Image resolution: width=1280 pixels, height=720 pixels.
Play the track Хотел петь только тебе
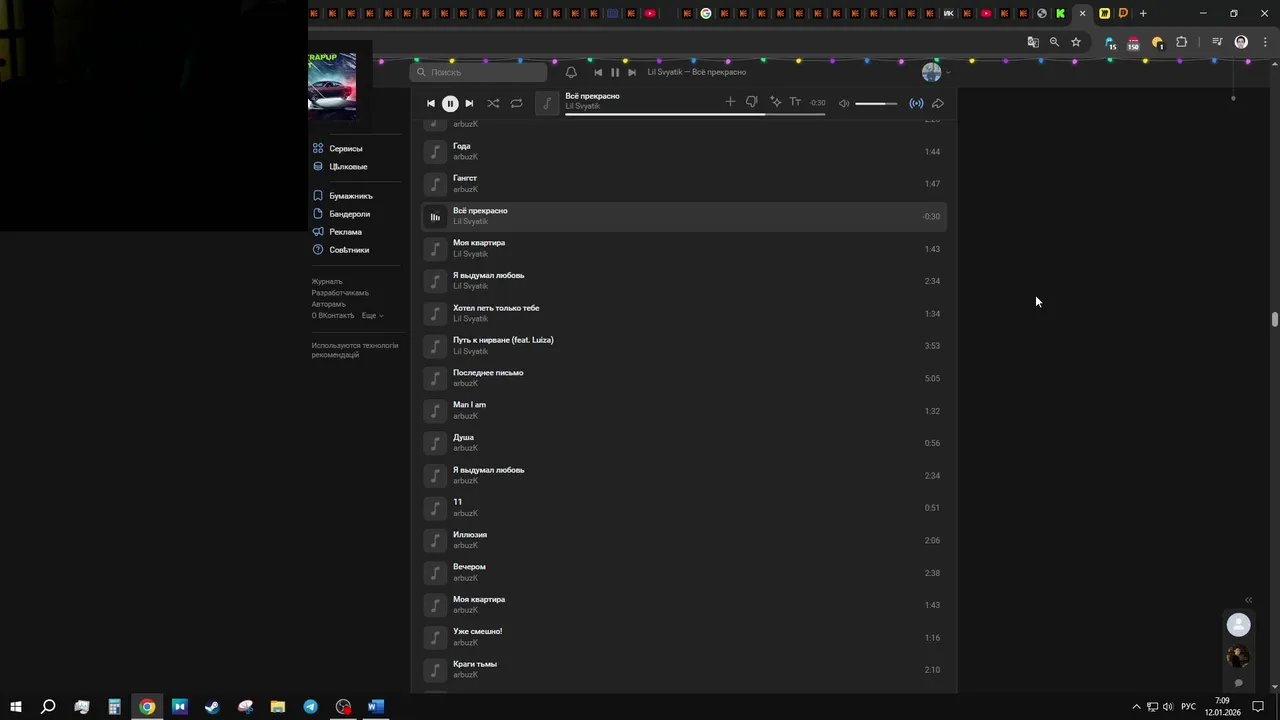pos(684,313)
